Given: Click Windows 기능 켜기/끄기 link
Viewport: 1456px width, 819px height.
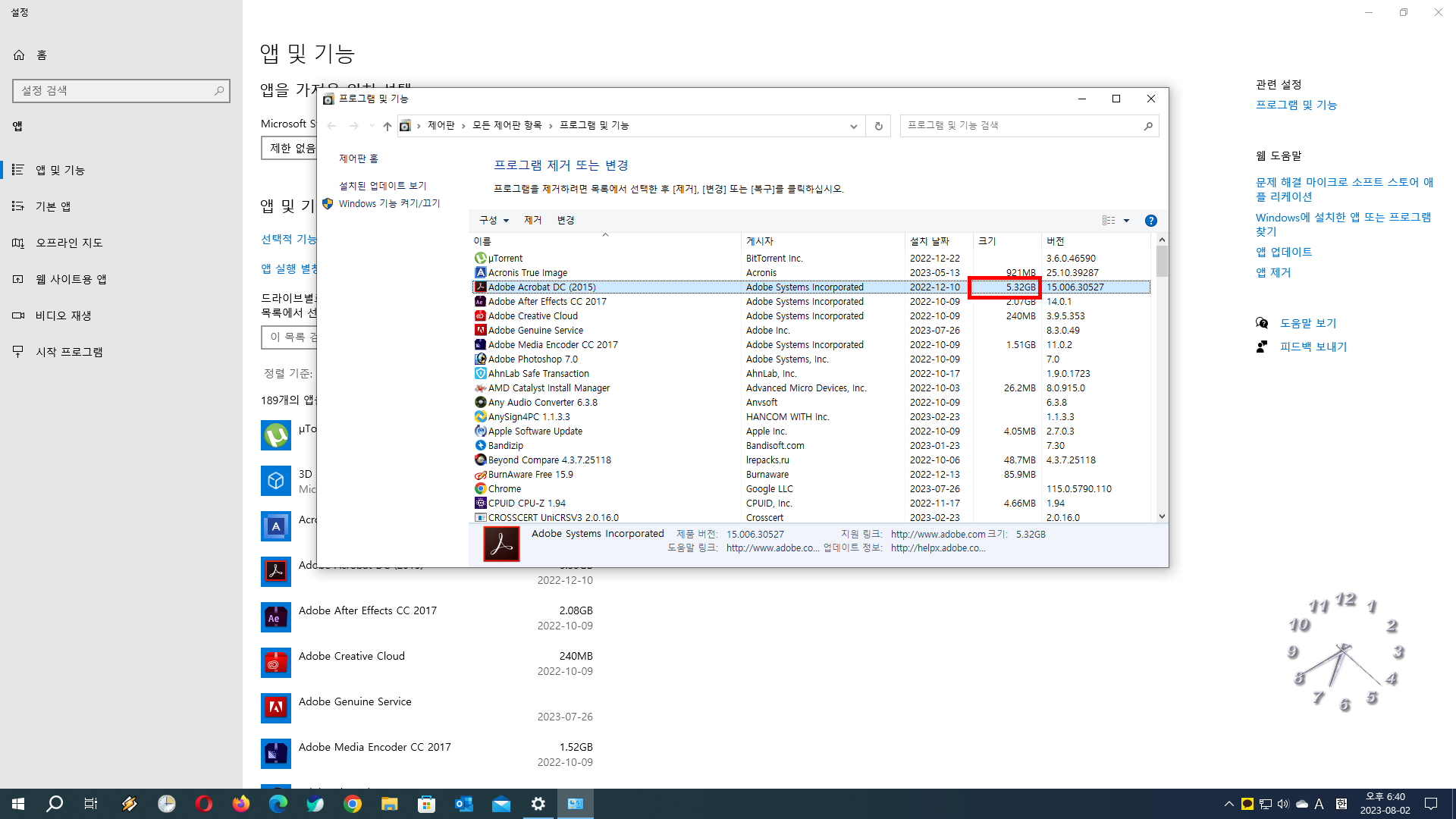Looking at the screenshot, I should click(389, 204).
